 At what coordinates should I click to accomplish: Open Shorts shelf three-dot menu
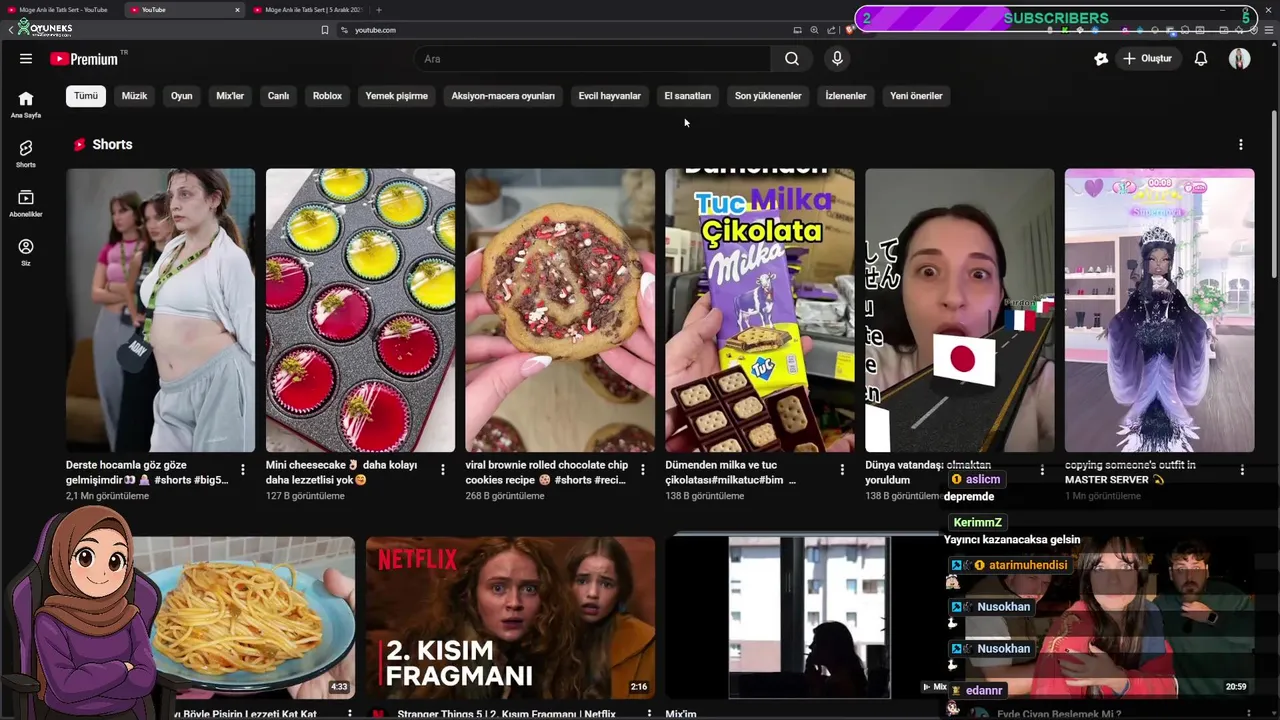click(1241, 145)
